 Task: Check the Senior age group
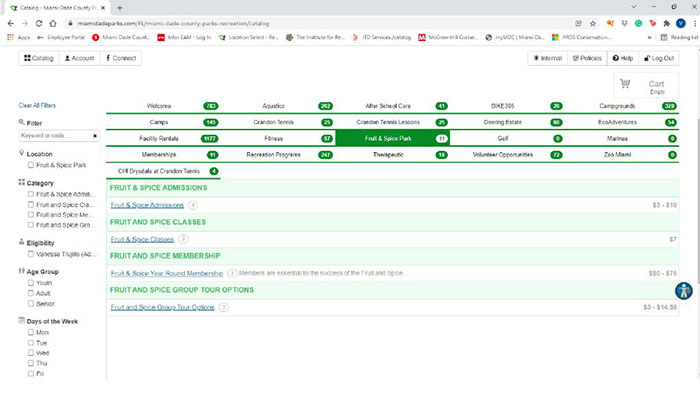[31, 303]
